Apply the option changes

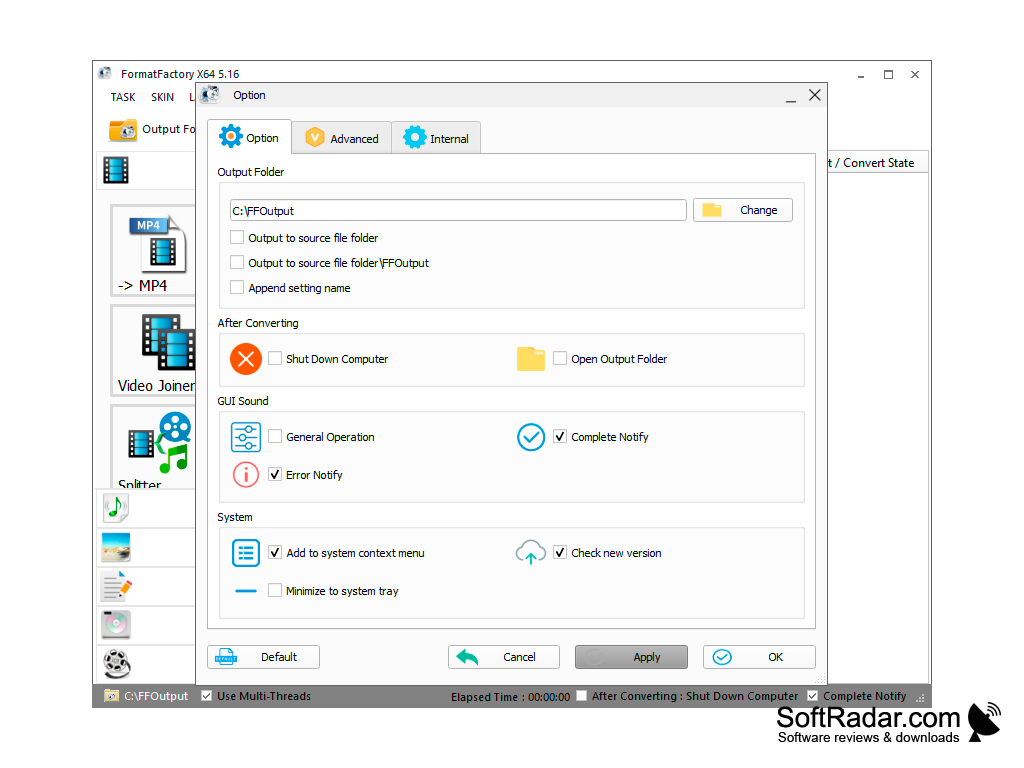point(631,657)
